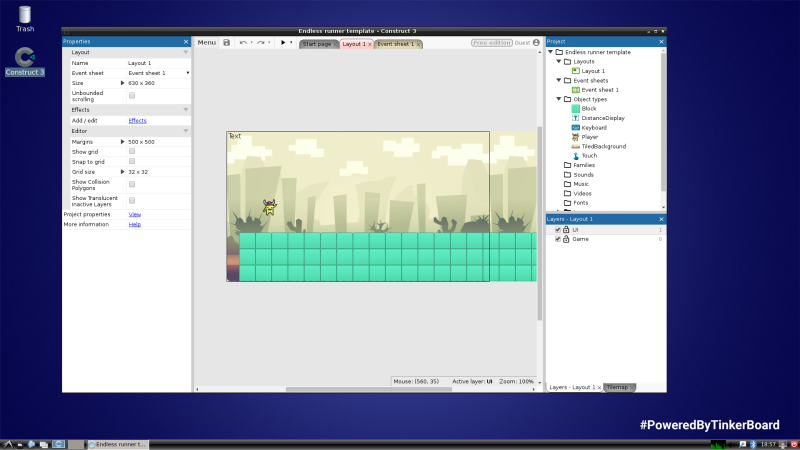This screenshot has width=800, height=450.
Task: Open the Guest account icon
Action: [x=536, y=43]
